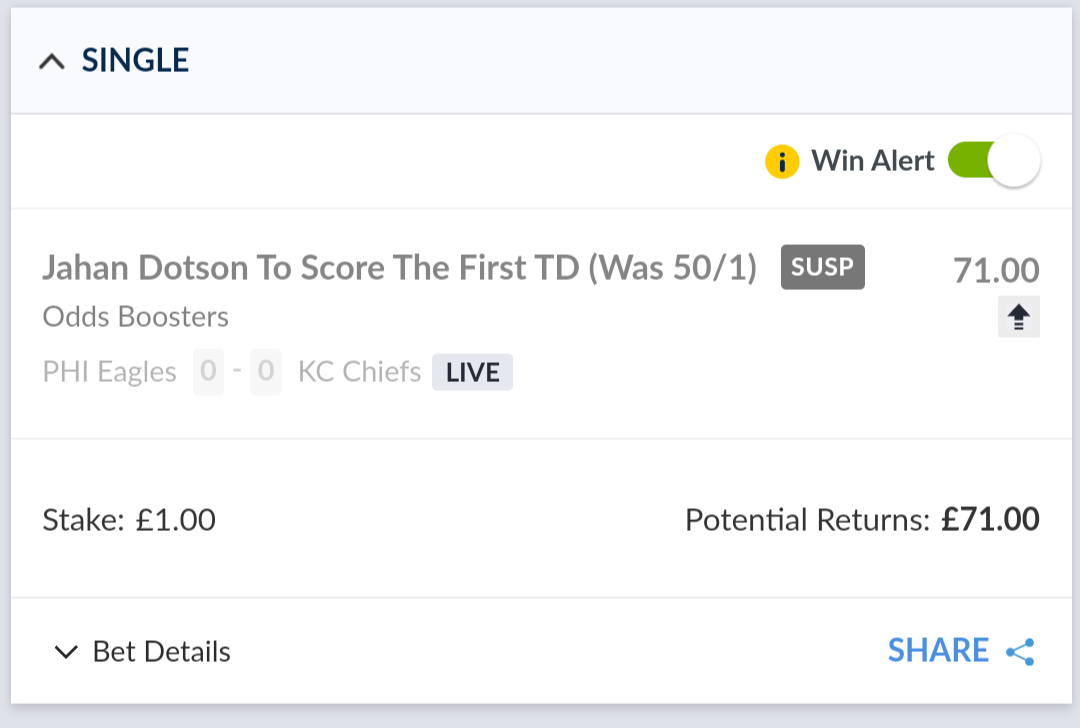Viewport: 1080px width, 728px height.
Task: Open the Jahan Dotson First TD selection
Action: tap(399, 268)
